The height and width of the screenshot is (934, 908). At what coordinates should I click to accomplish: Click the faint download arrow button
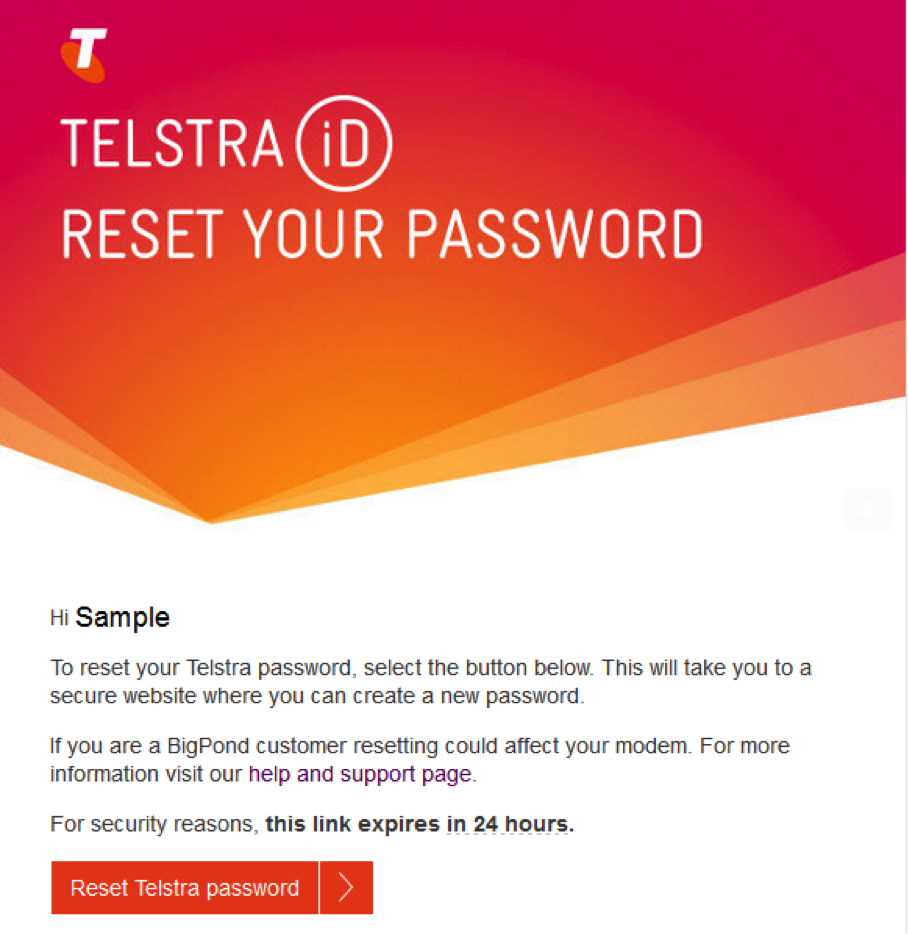click(867, 510)
